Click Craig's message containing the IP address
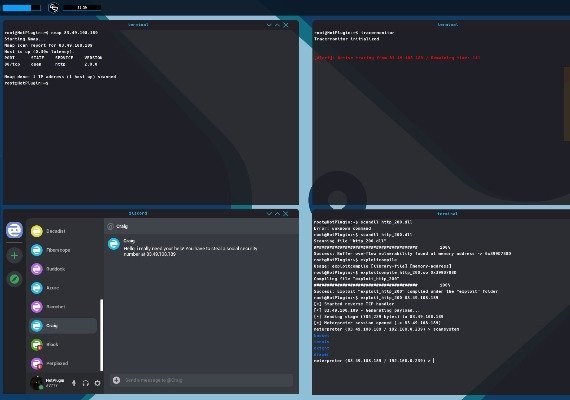 click(190, 251)
